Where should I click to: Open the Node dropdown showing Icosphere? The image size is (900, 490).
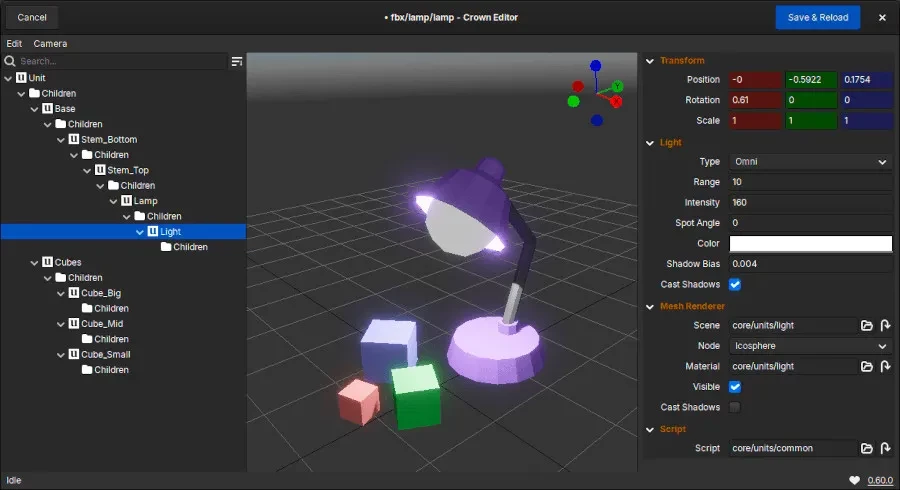(x=810, y=346)
